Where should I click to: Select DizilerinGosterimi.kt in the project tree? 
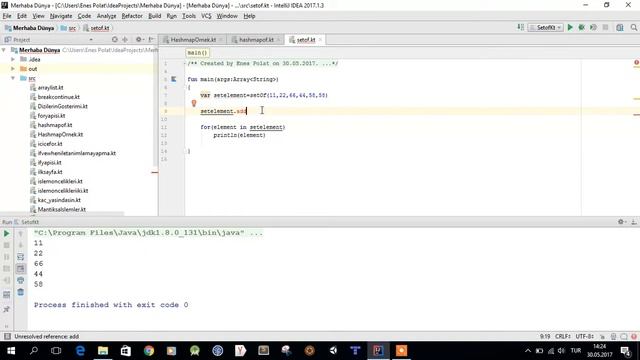pyautogui.click(x=62, y=106)
